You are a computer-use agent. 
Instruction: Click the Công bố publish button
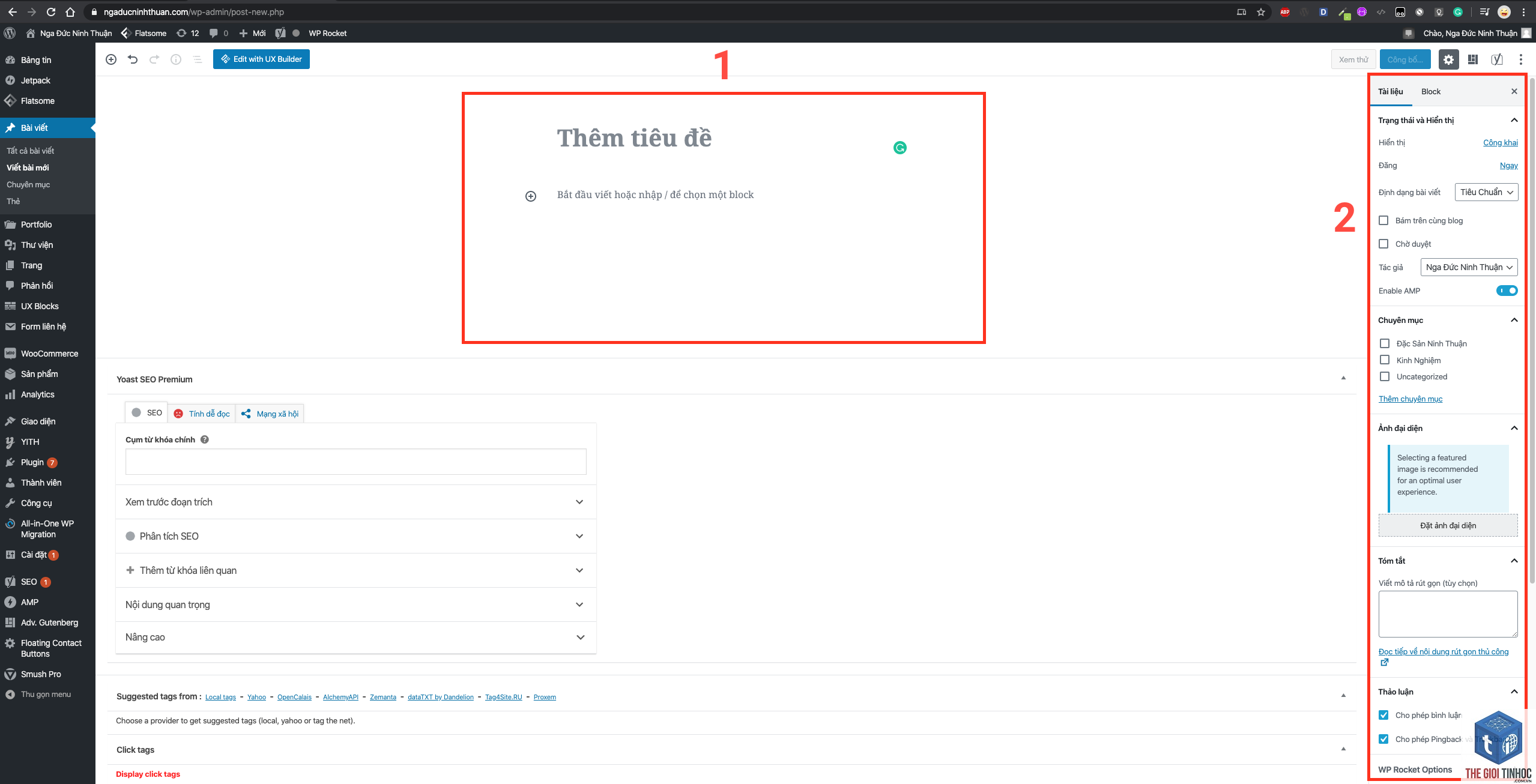pos(1405,59)
